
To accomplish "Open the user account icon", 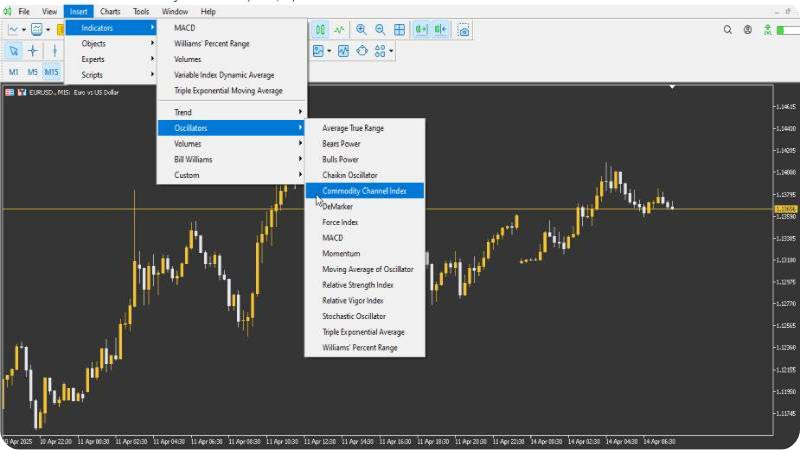I will (x=747, y=30).
